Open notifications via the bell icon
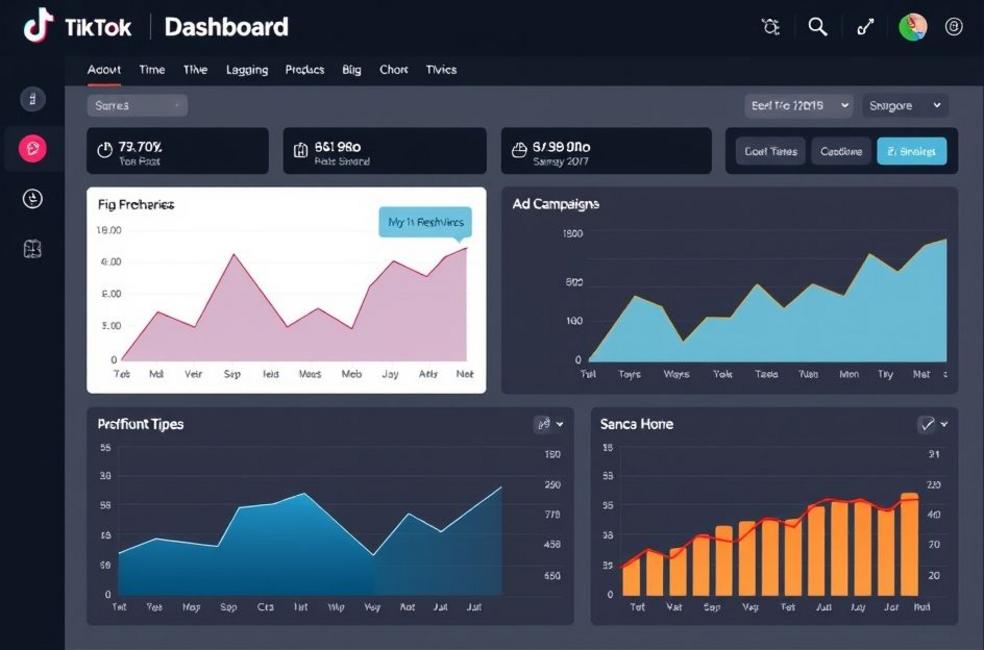Viewport: 984px width, 650px height. pyautogui.click(x=769, y=27)
